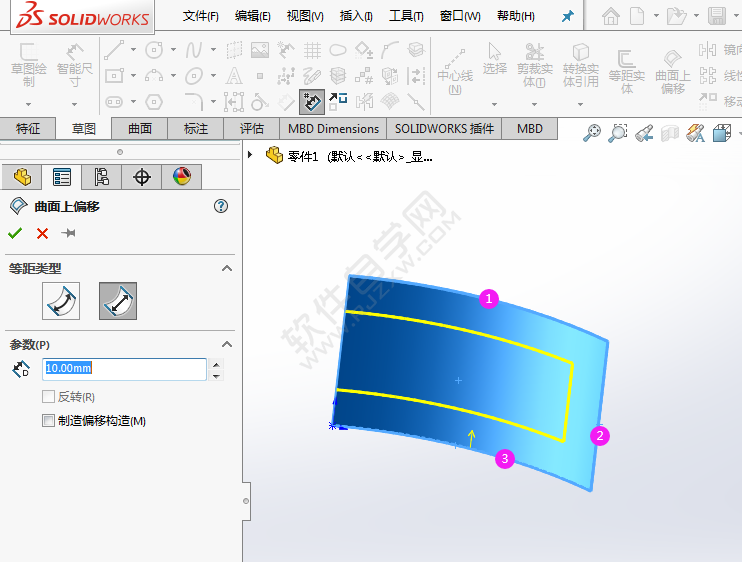This screenshot has height=562, width=742.
Task: Click the Previous View icon
Action: (644, 133)
